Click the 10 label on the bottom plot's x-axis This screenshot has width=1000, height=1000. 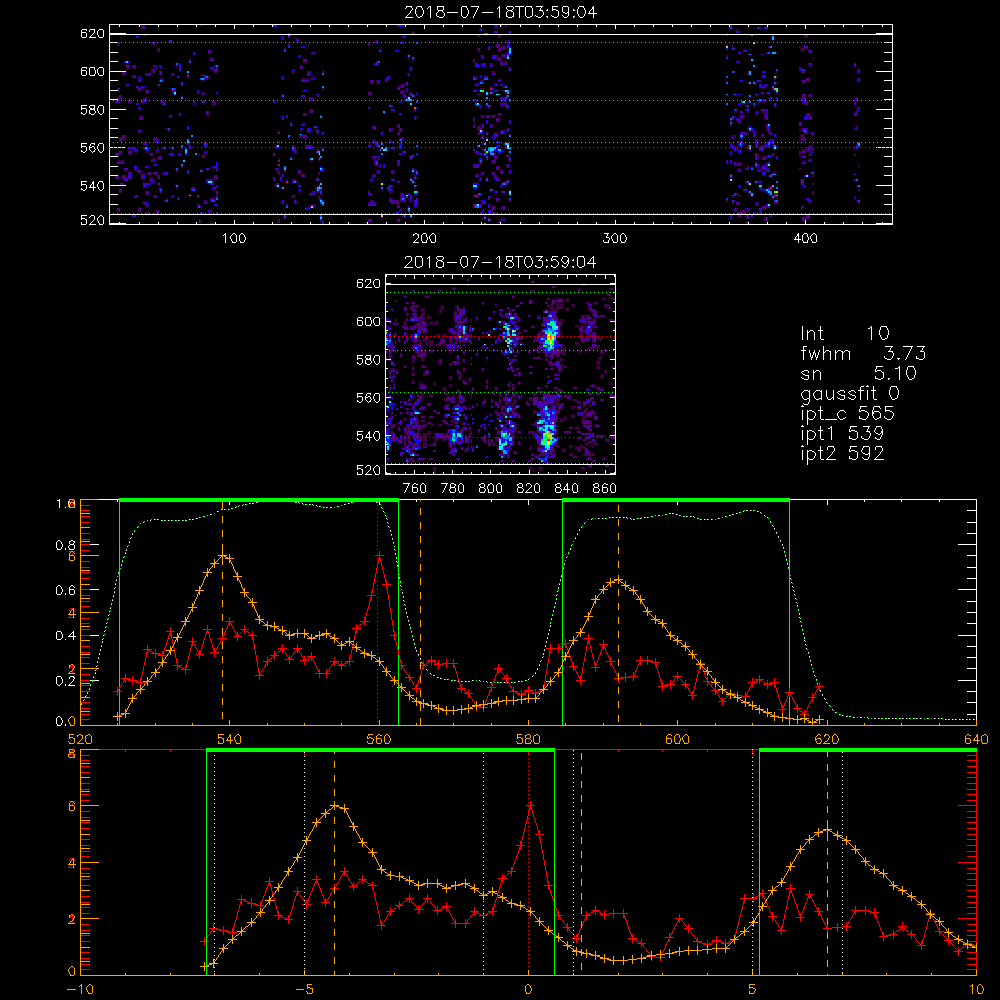click(976, 989)
